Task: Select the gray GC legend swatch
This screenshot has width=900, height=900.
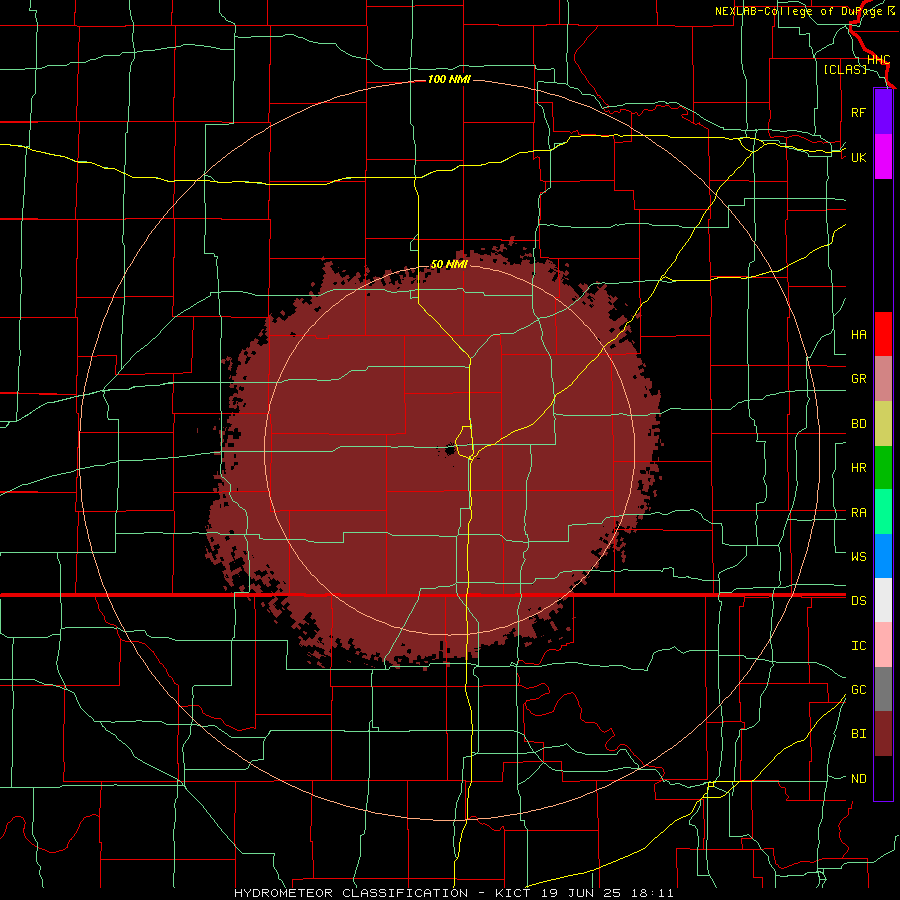Action: tap(883, 689)
